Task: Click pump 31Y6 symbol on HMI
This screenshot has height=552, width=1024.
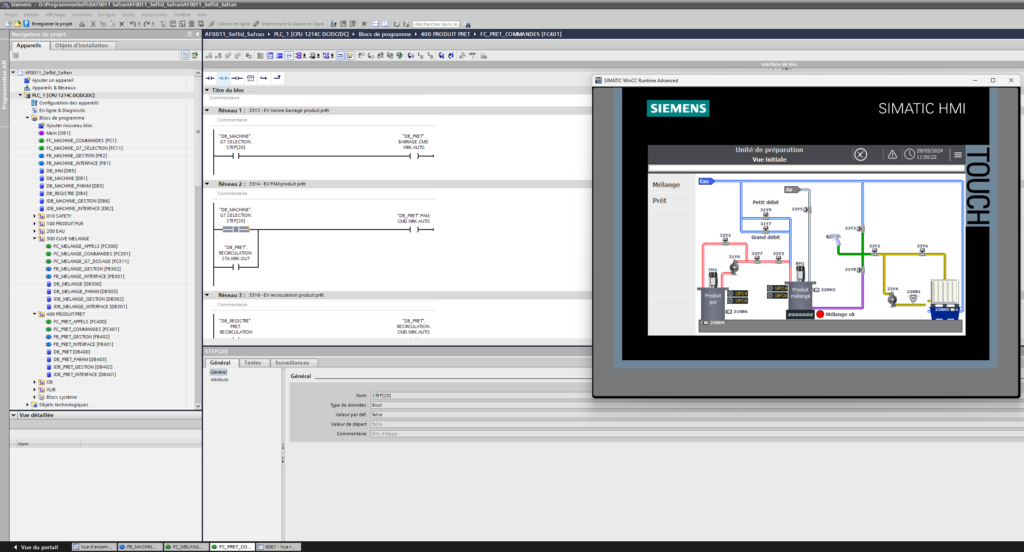Action: 734,265
